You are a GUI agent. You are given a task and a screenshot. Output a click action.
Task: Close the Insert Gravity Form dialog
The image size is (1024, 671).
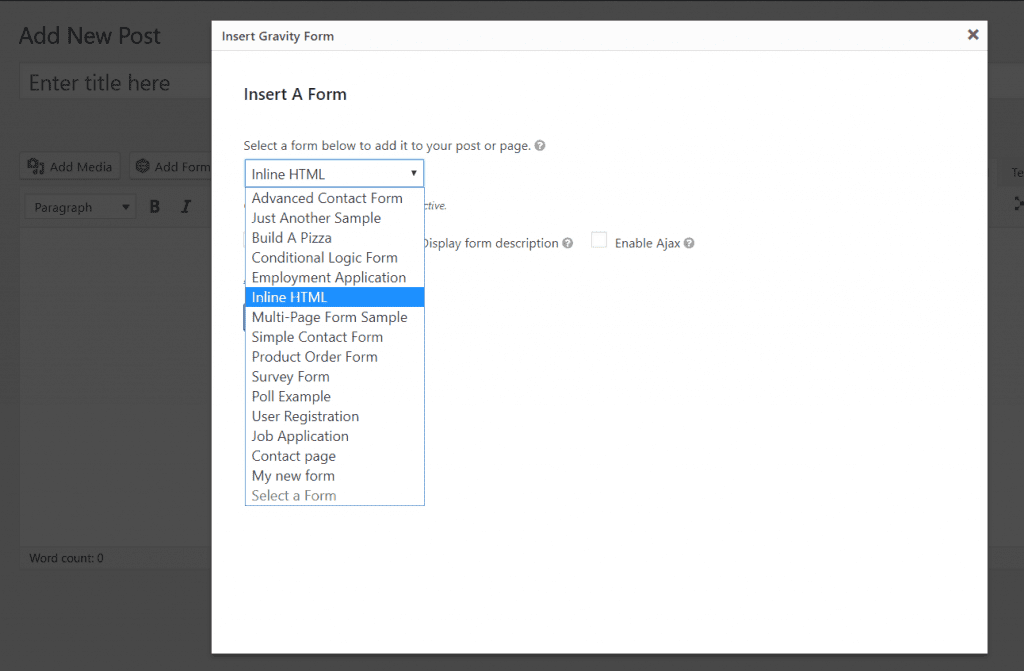pos(973,35)
